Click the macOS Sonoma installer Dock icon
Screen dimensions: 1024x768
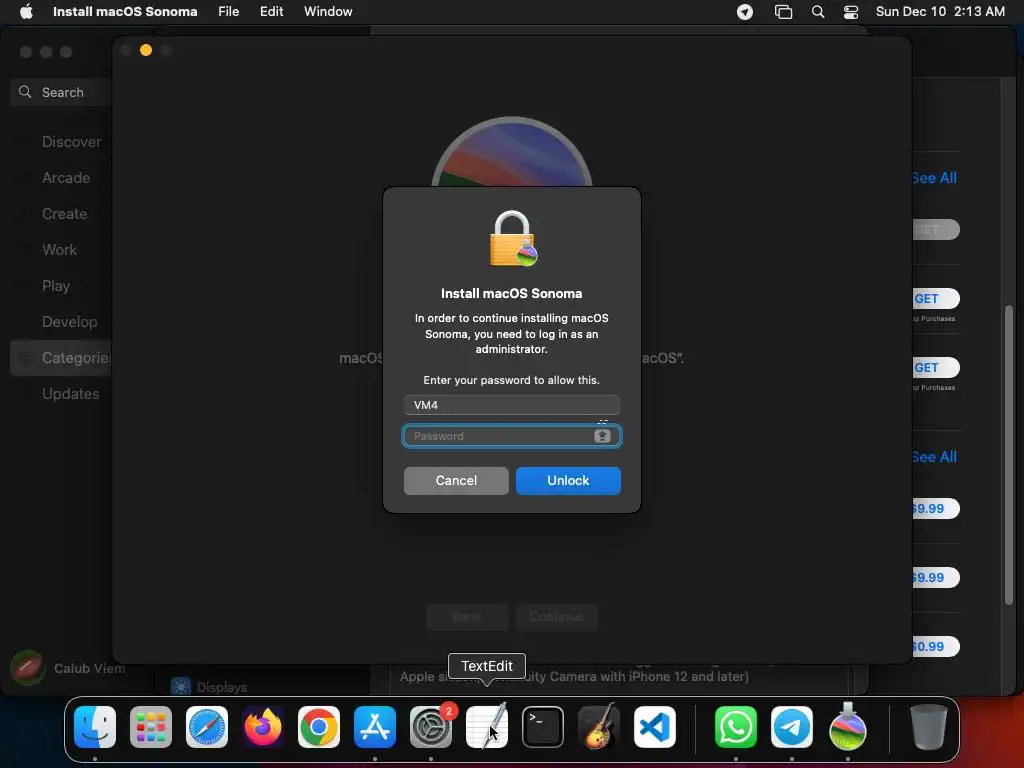(x=848, y=727)
